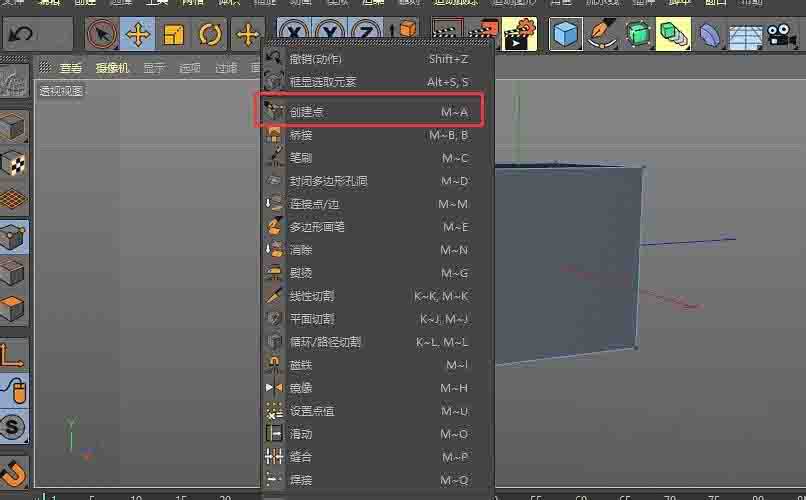
Task: Select 多边形画笔 entry
Action: (378, 227)
